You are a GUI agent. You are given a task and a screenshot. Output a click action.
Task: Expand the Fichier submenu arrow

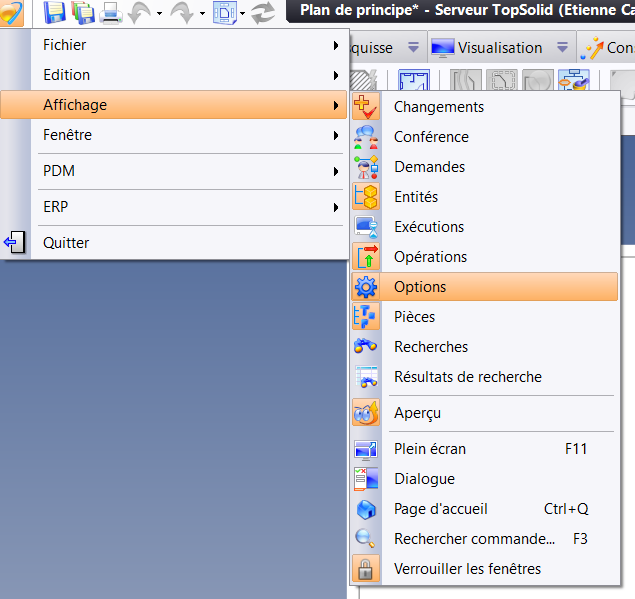(336, 45)
